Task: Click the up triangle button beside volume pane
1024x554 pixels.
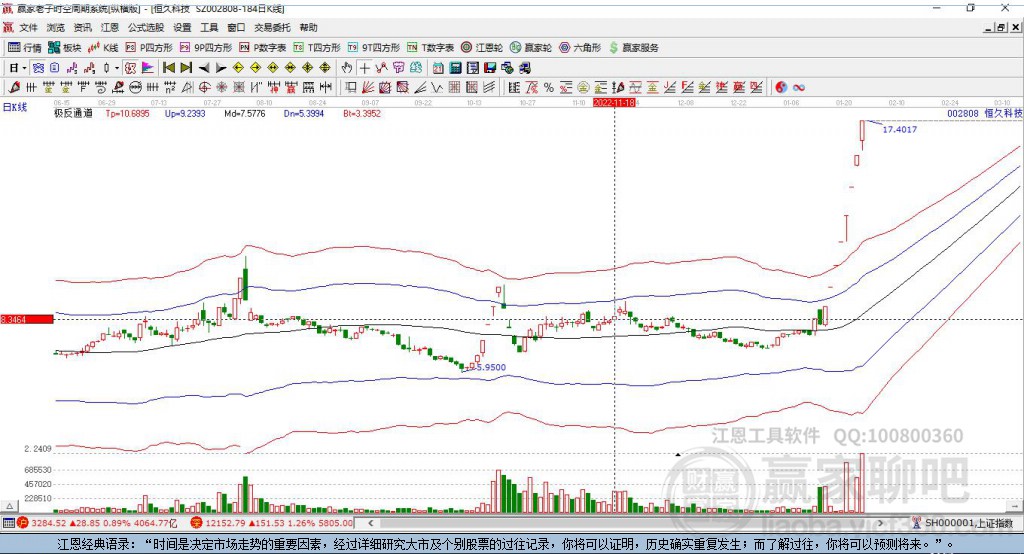Action: (9, 506)
